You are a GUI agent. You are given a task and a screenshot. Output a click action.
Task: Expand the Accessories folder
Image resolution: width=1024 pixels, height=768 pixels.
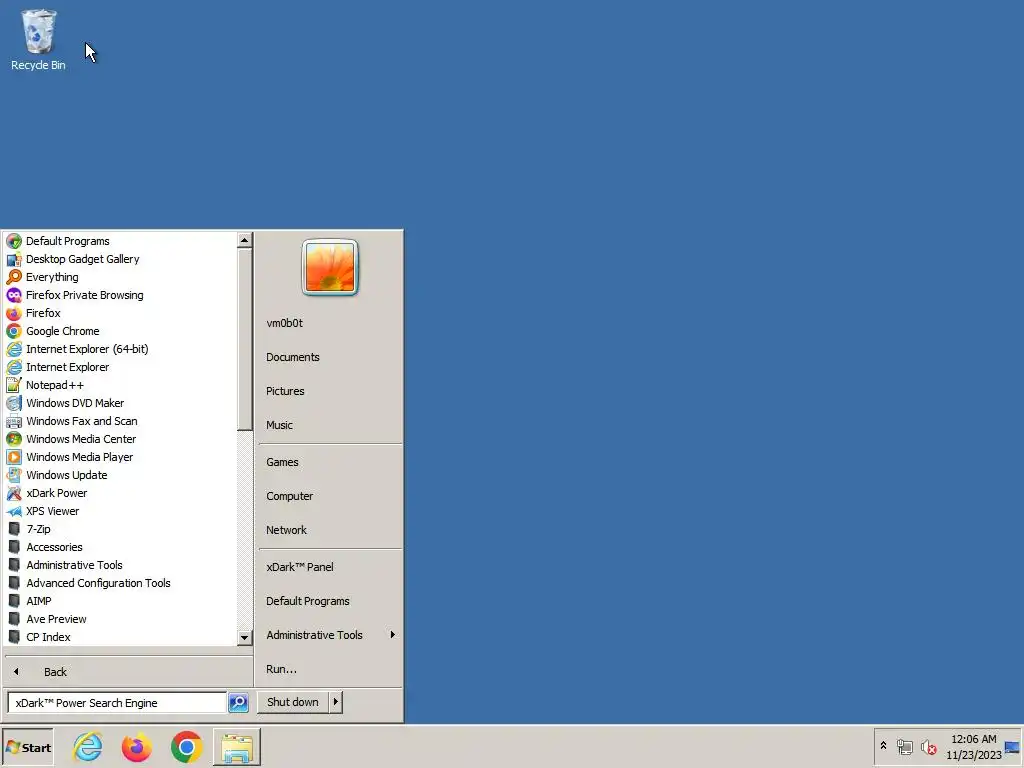click(x=54, y=547)
